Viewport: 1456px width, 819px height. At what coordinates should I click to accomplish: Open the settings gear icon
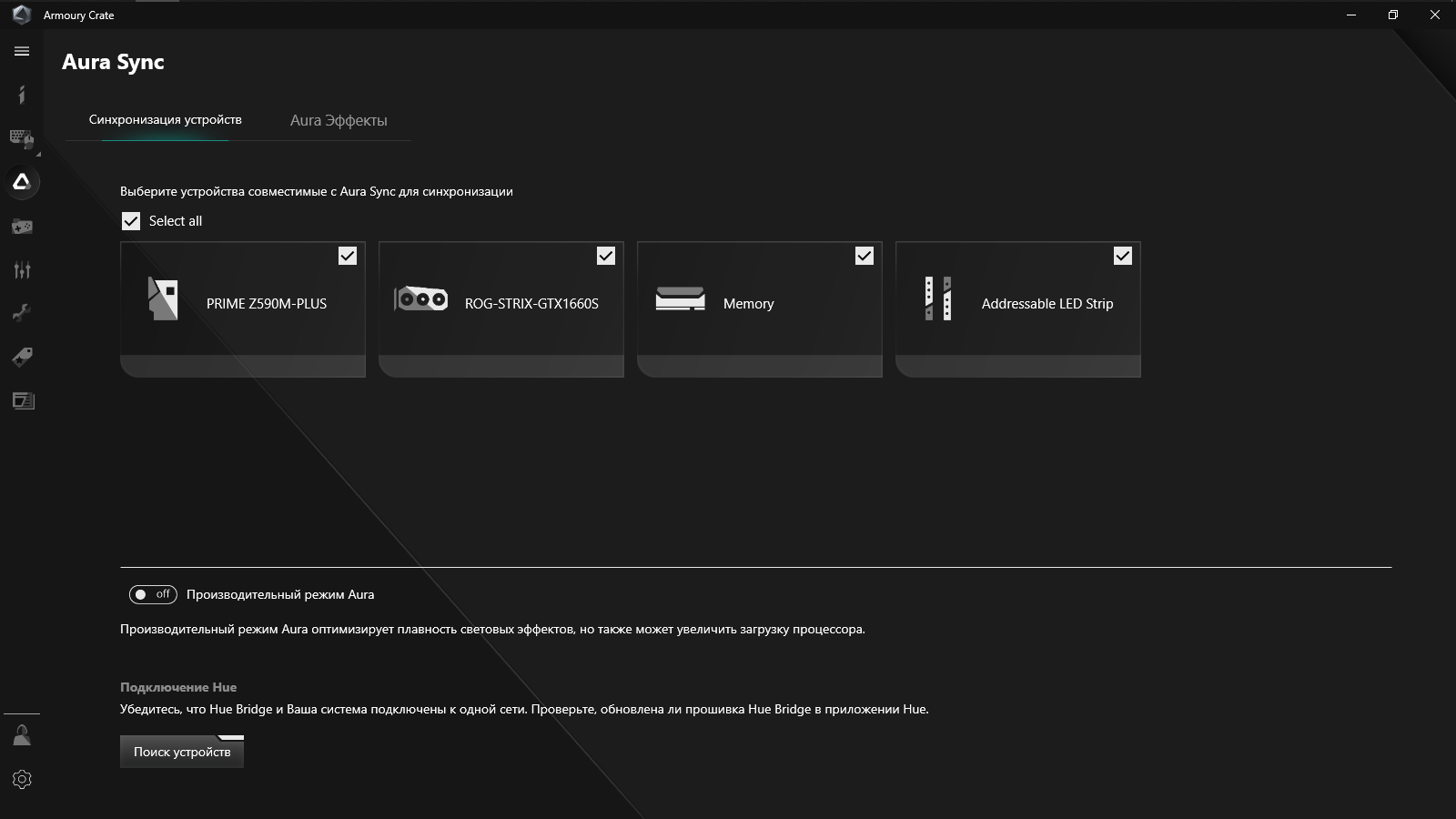click(x=22, y=780)
